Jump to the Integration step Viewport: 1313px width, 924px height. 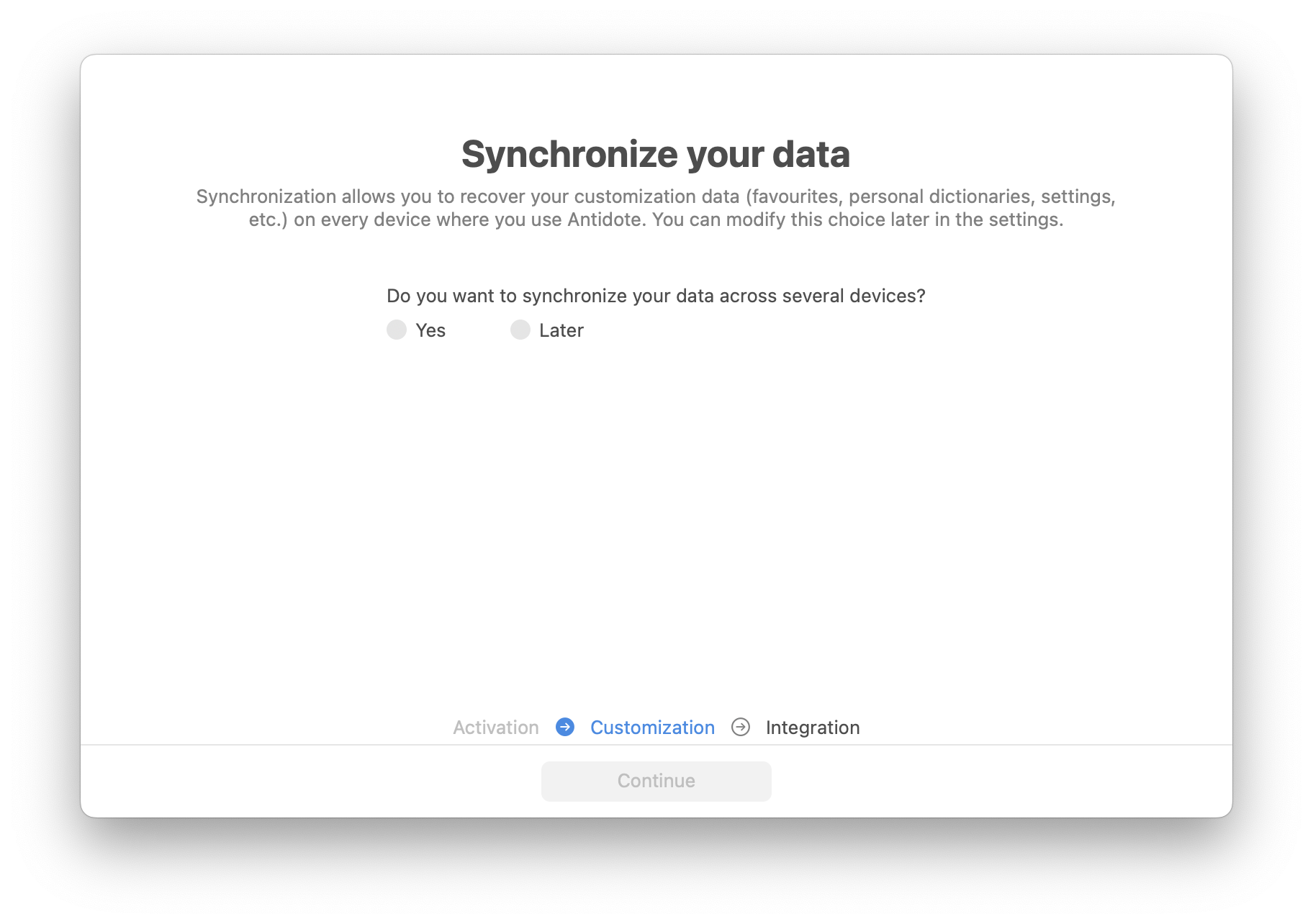(x=813, y=728)
